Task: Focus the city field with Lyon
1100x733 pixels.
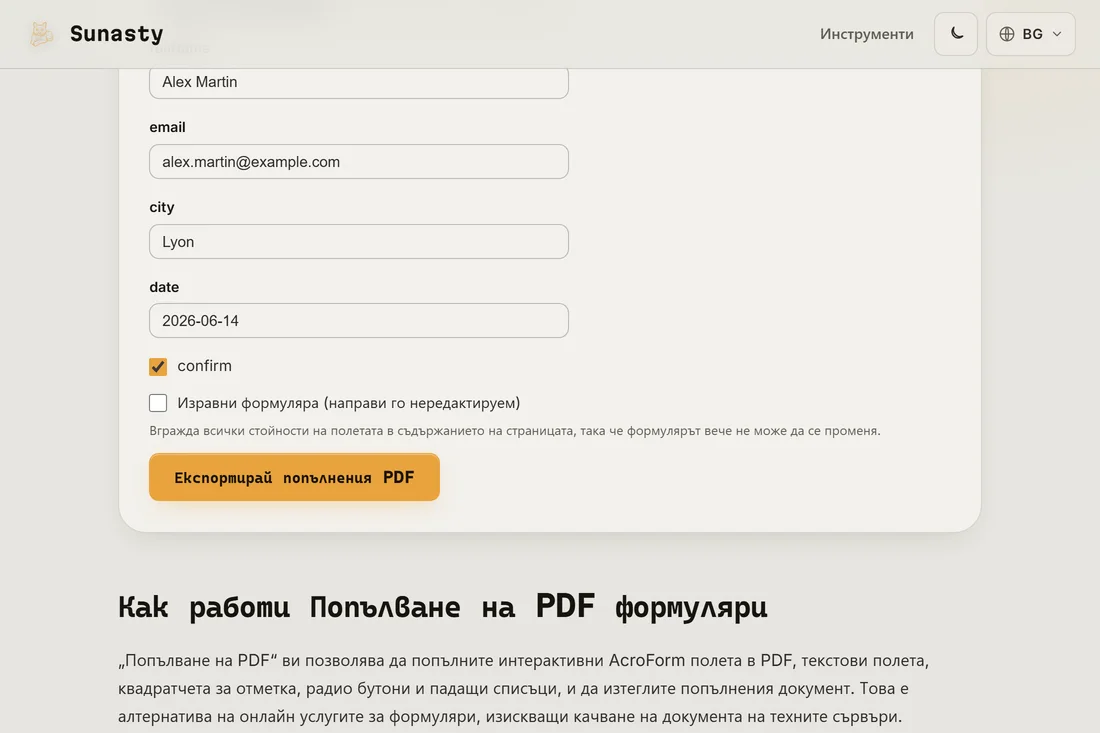Action: pyautogui.click(x=358, y=241)
